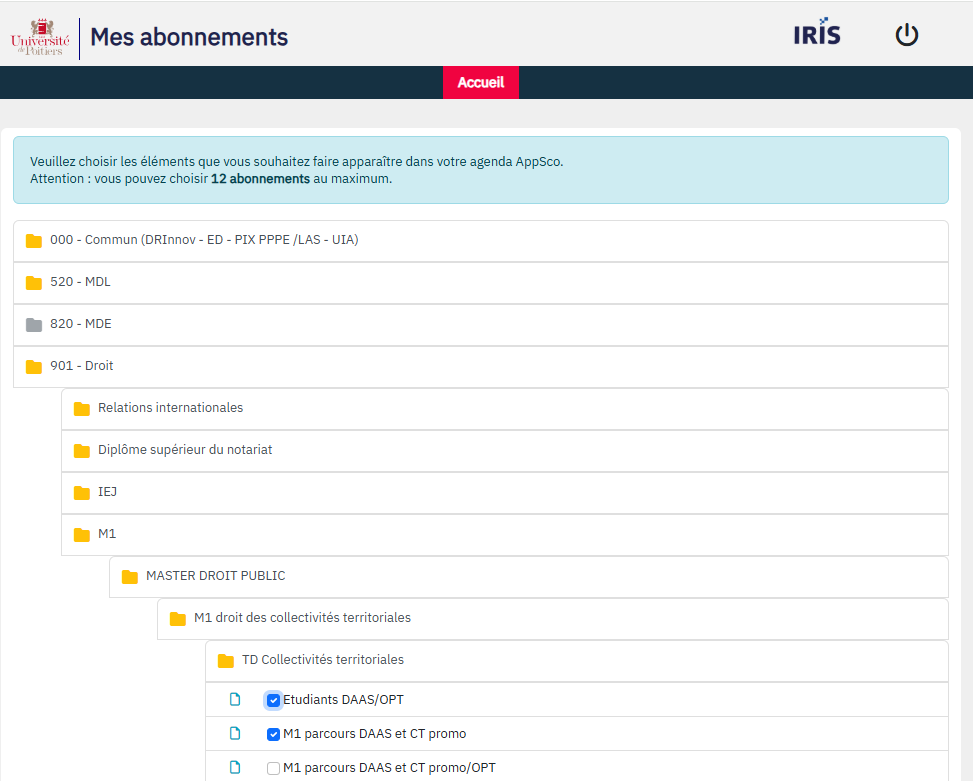Expand the 000 - Commun folder
This screenshot has height=781, width=973.
click(x=204, y=240)
